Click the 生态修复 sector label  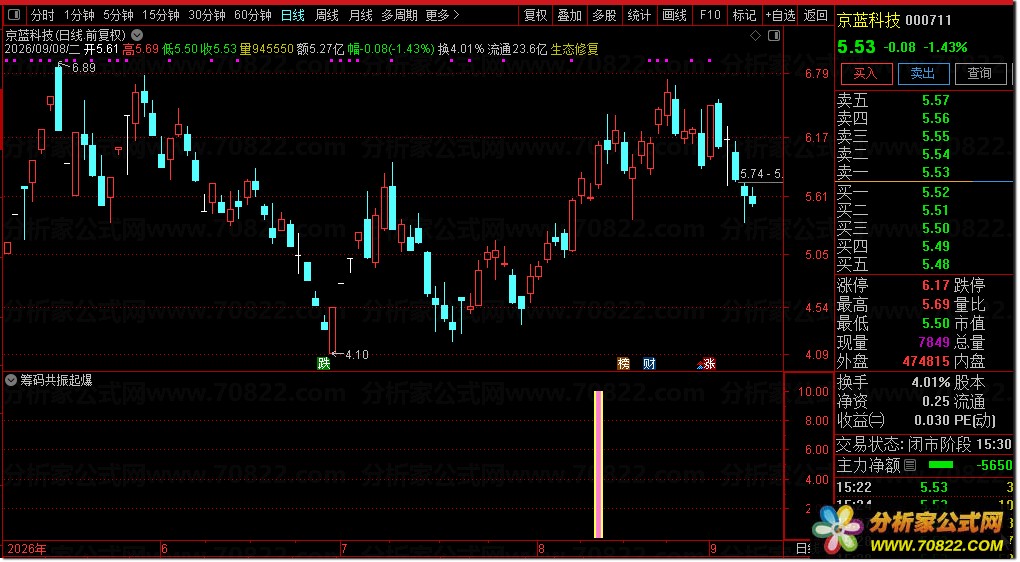574,49
